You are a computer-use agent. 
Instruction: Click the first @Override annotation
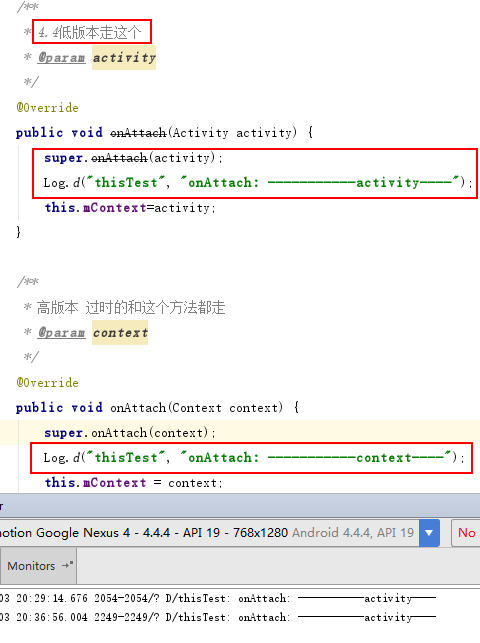[47, 108]
